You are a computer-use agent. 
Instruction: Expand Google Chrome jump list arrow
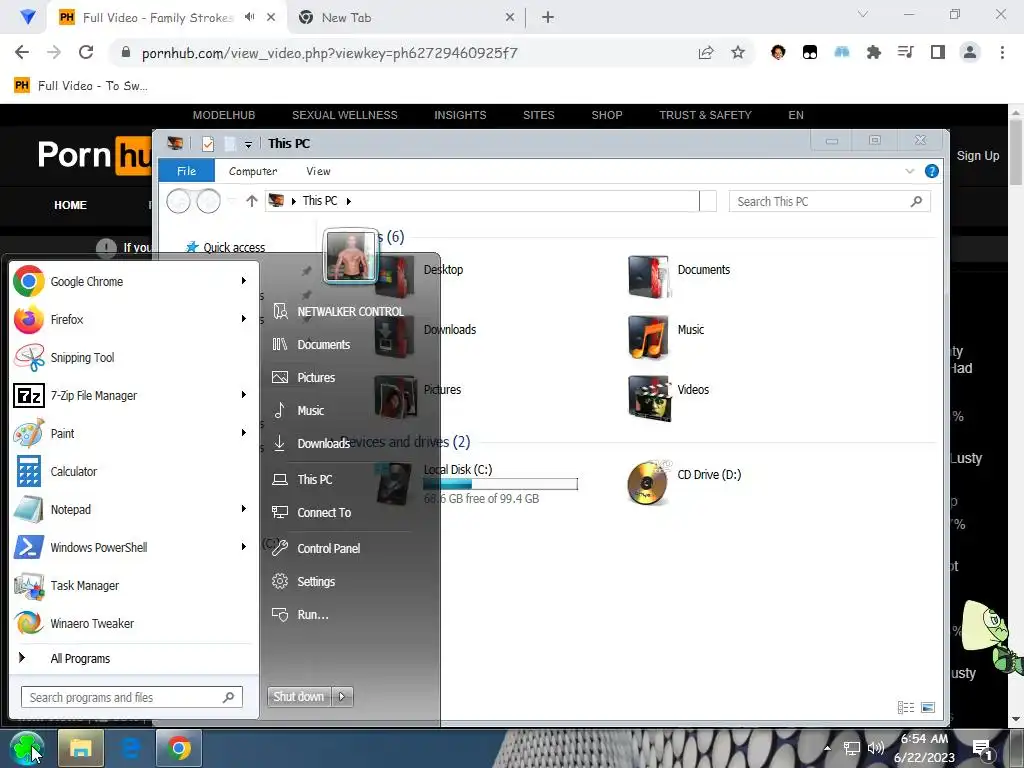(244, 281)
